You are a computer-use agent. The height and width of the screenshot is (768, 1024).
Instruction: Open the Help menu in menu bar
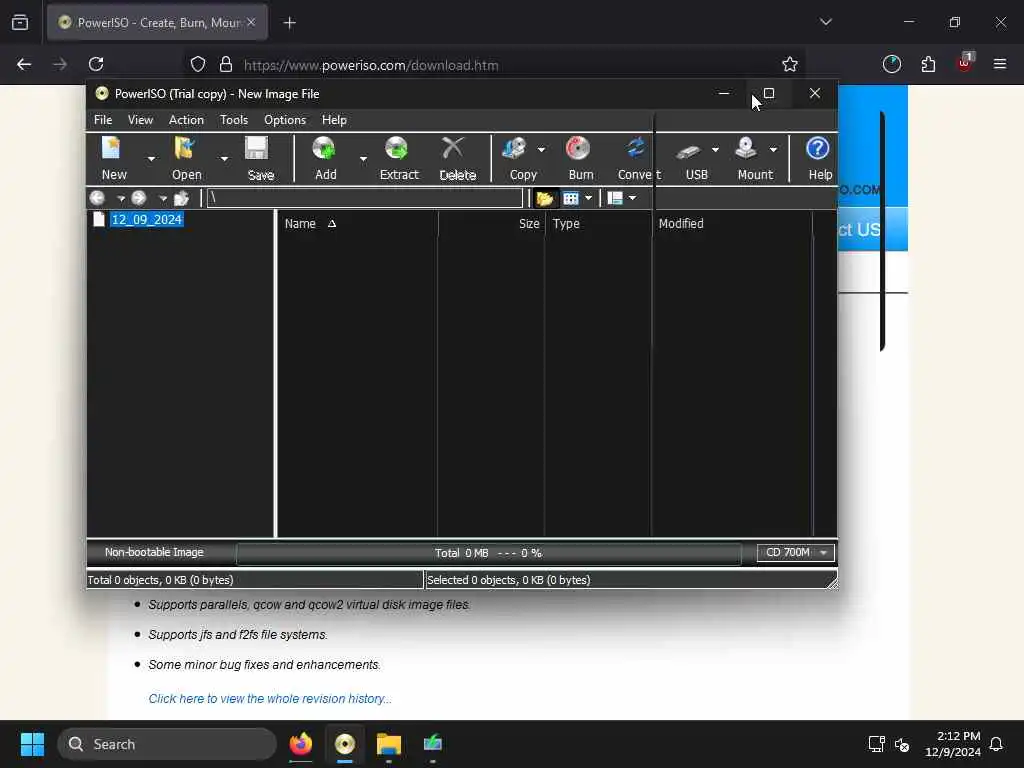(334, 120)
